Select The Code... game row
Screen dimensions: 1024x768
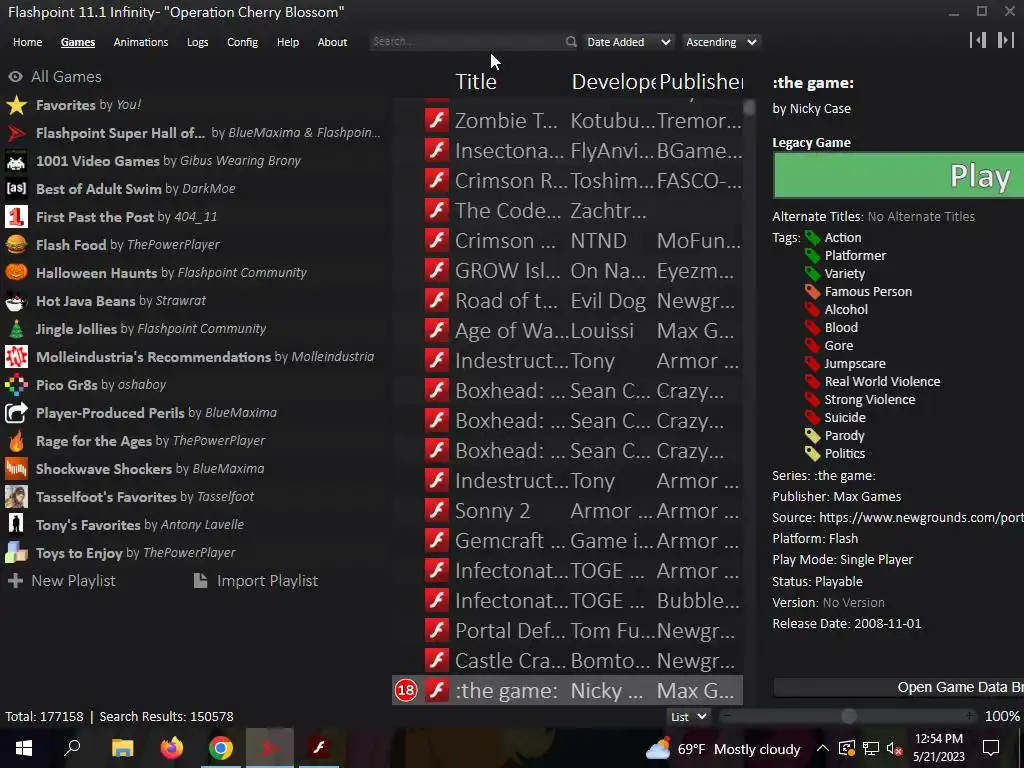pyautogui.click(x=567, y=211)
